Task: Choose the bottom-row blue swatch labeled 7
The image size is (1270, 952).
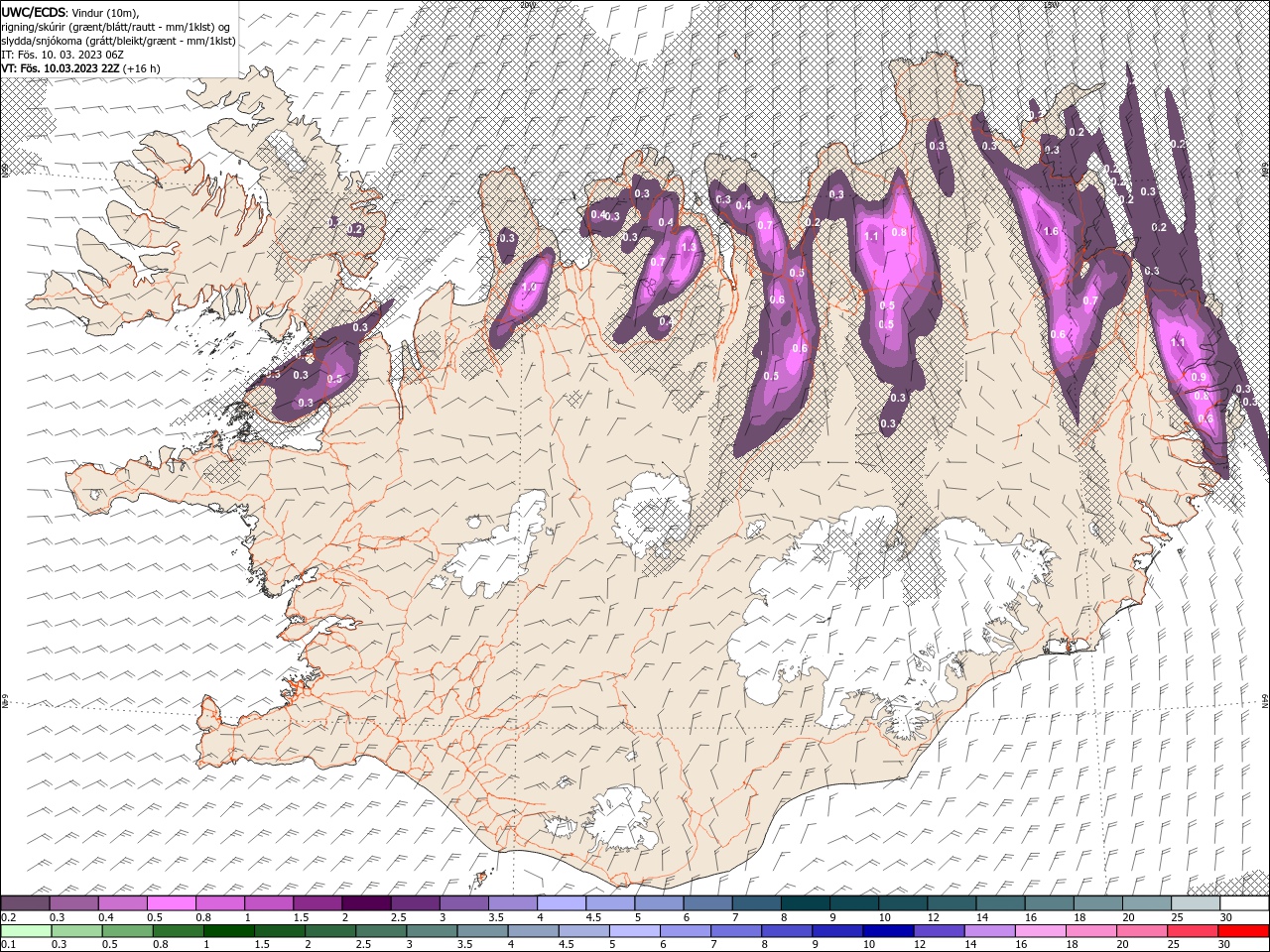Action: coord(734,931)
